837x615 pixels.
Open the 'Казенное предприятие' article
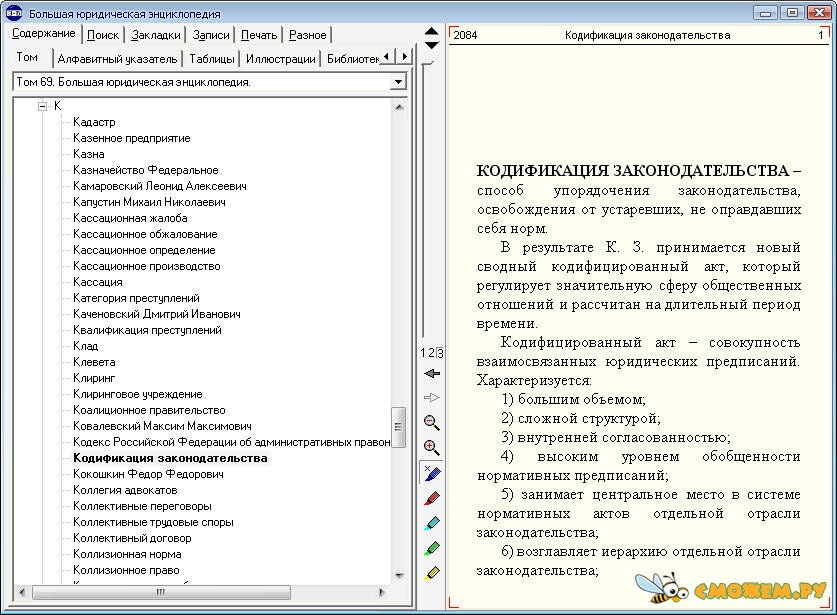coord(131,138)
